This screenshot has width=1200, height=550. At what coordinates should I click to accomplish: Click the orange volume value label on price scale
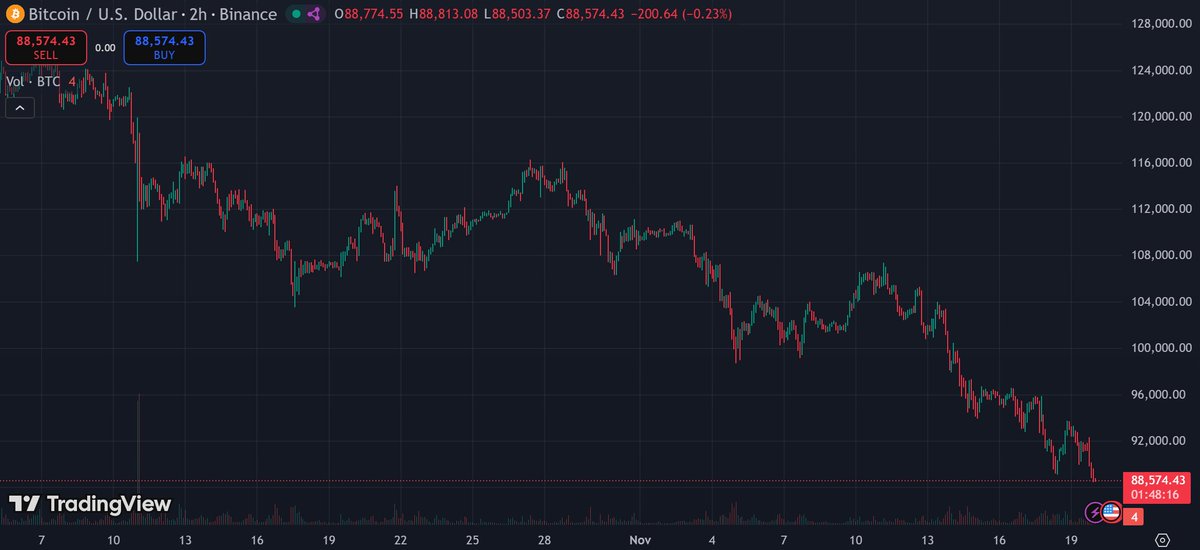(x=1133, y=517)
